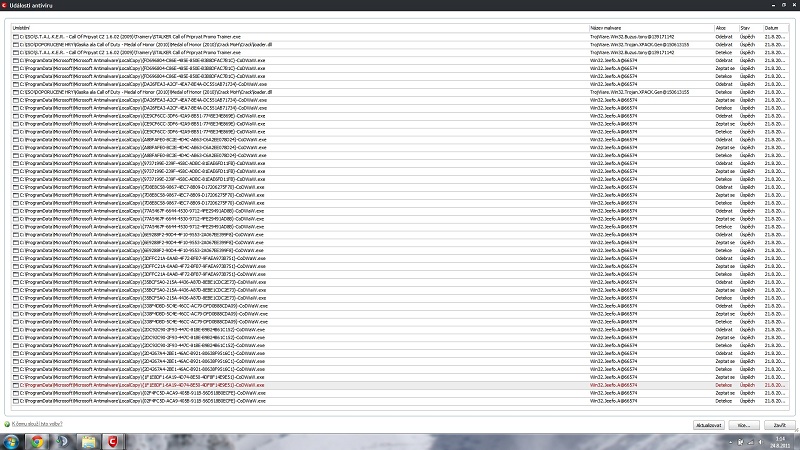
Task: Click the Comodo icon in the title bar
Action: (x=4, y=5)
